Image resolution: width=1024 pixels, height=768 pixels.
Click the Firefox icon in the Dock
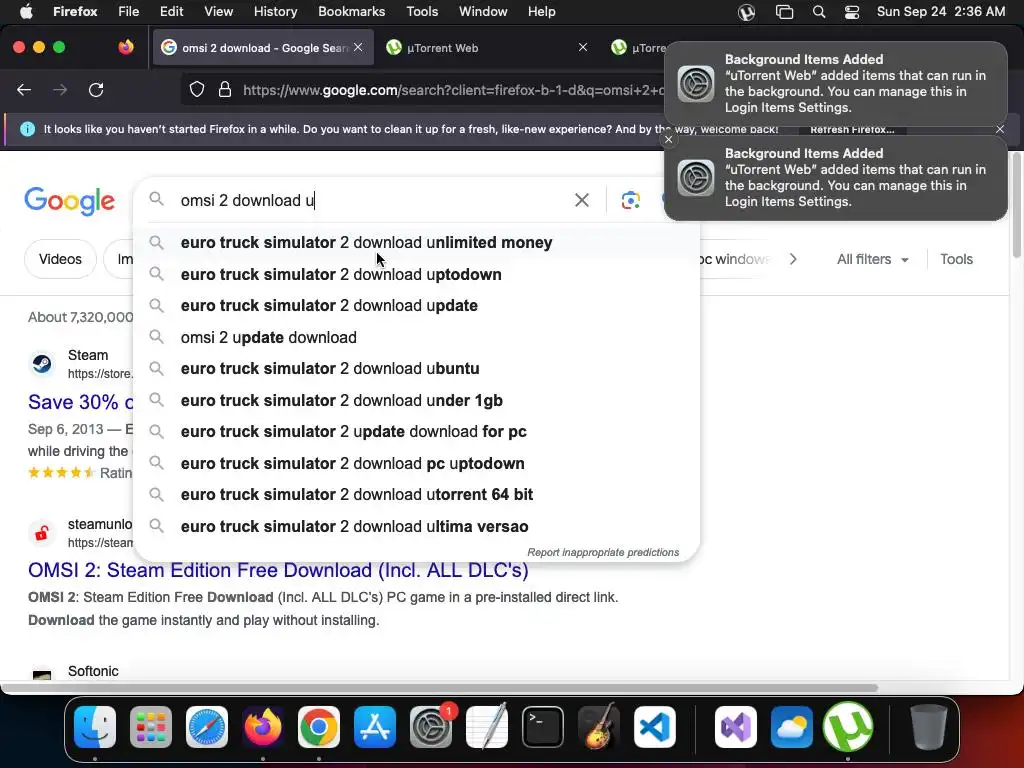(x=263, y=727)
